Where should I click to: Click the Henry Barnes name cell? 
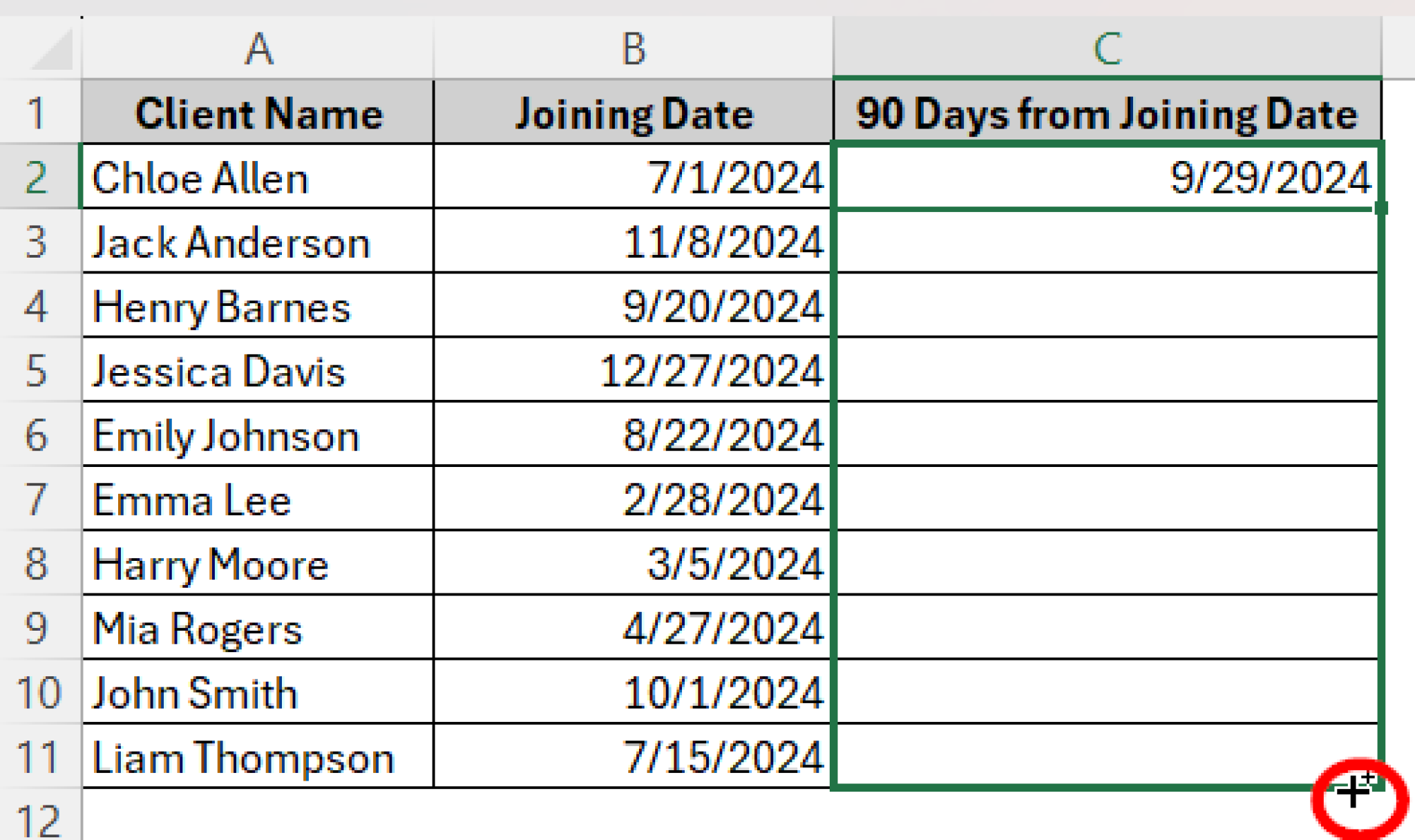(258, 306)
